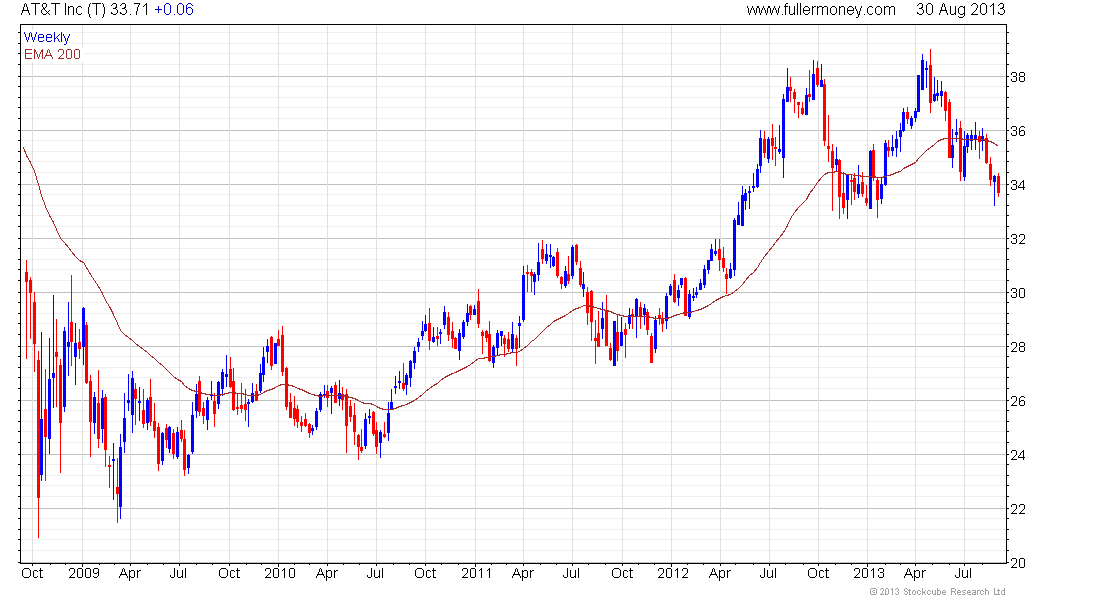Click the y-axis label 22
The height and width of the screenshot is (600, 1100).
tap(1017, 509)
